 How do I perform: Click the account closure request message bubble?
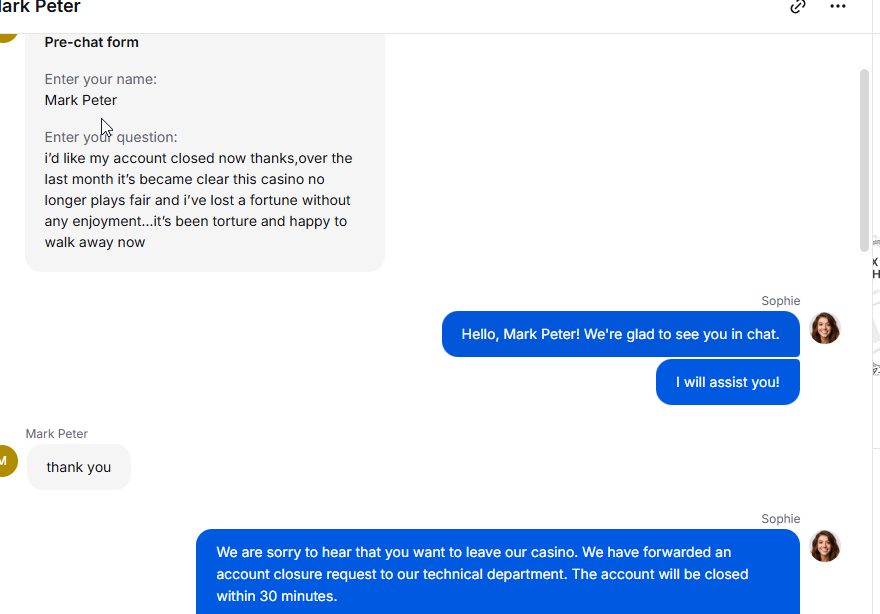pyautogui.click(x=498, y=572)
